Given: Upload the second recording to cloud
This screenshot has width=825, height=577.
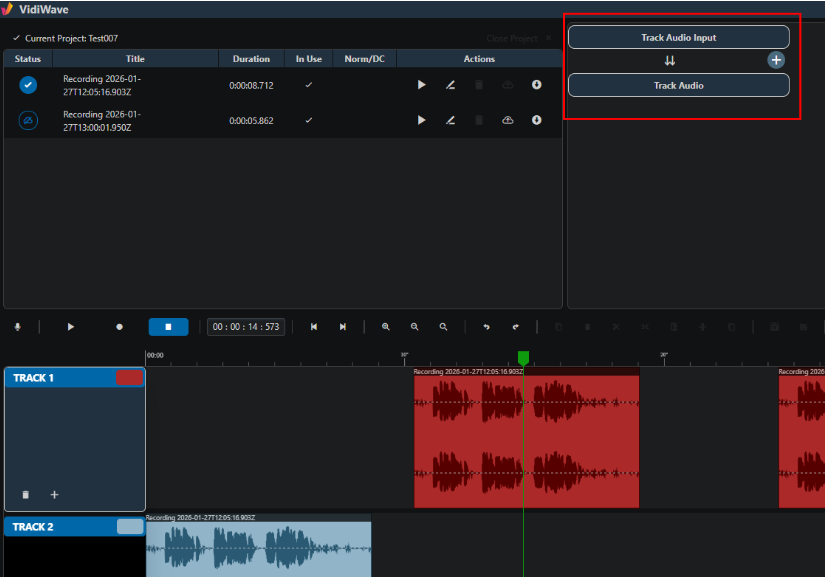Looking at the screenshot, I should click(508, 120).
